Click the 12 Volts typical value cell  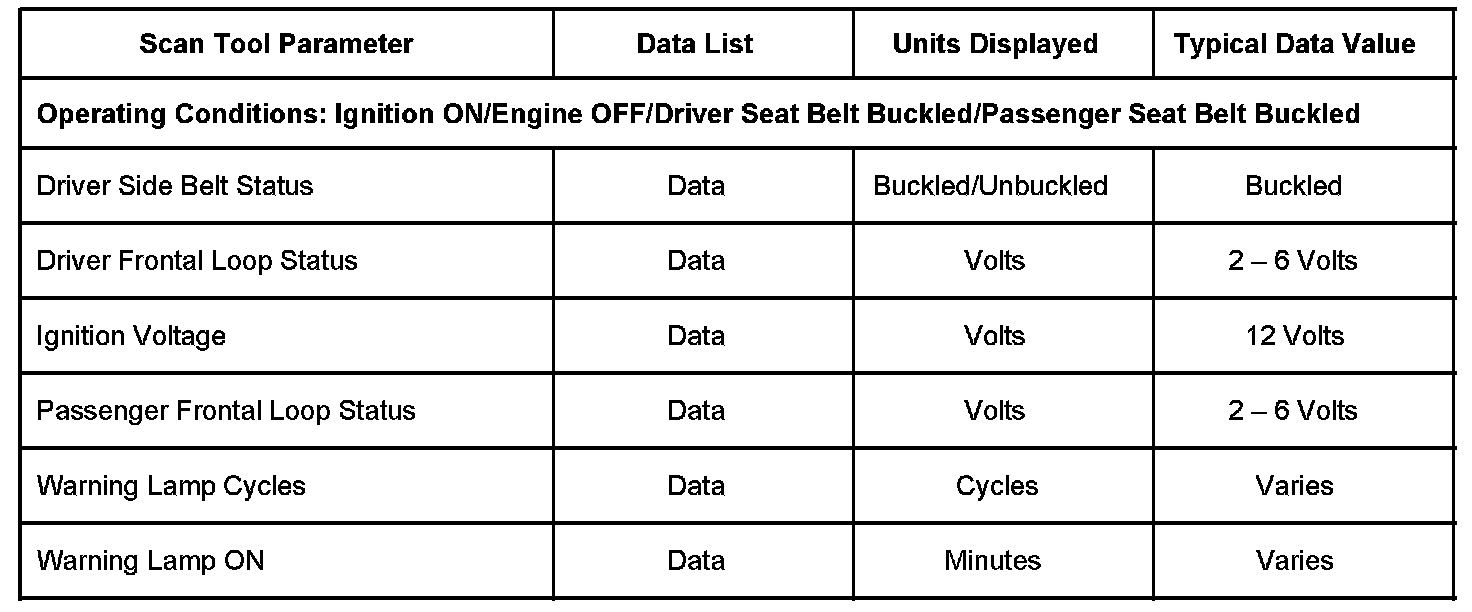pyautogui.click(x=1295, y=336)
